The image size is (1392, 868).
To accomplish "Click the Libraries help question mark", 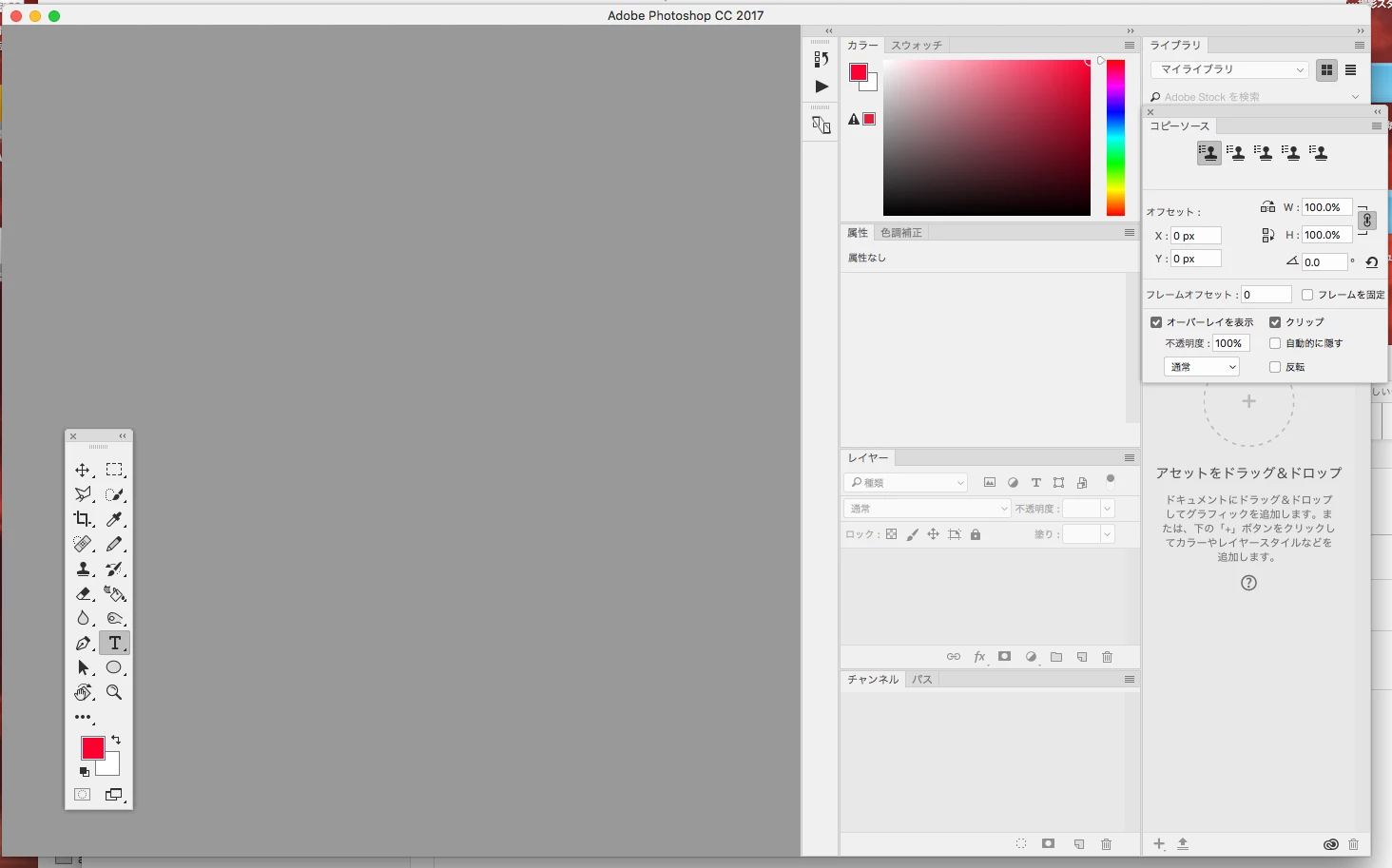I will [1248, 583].
